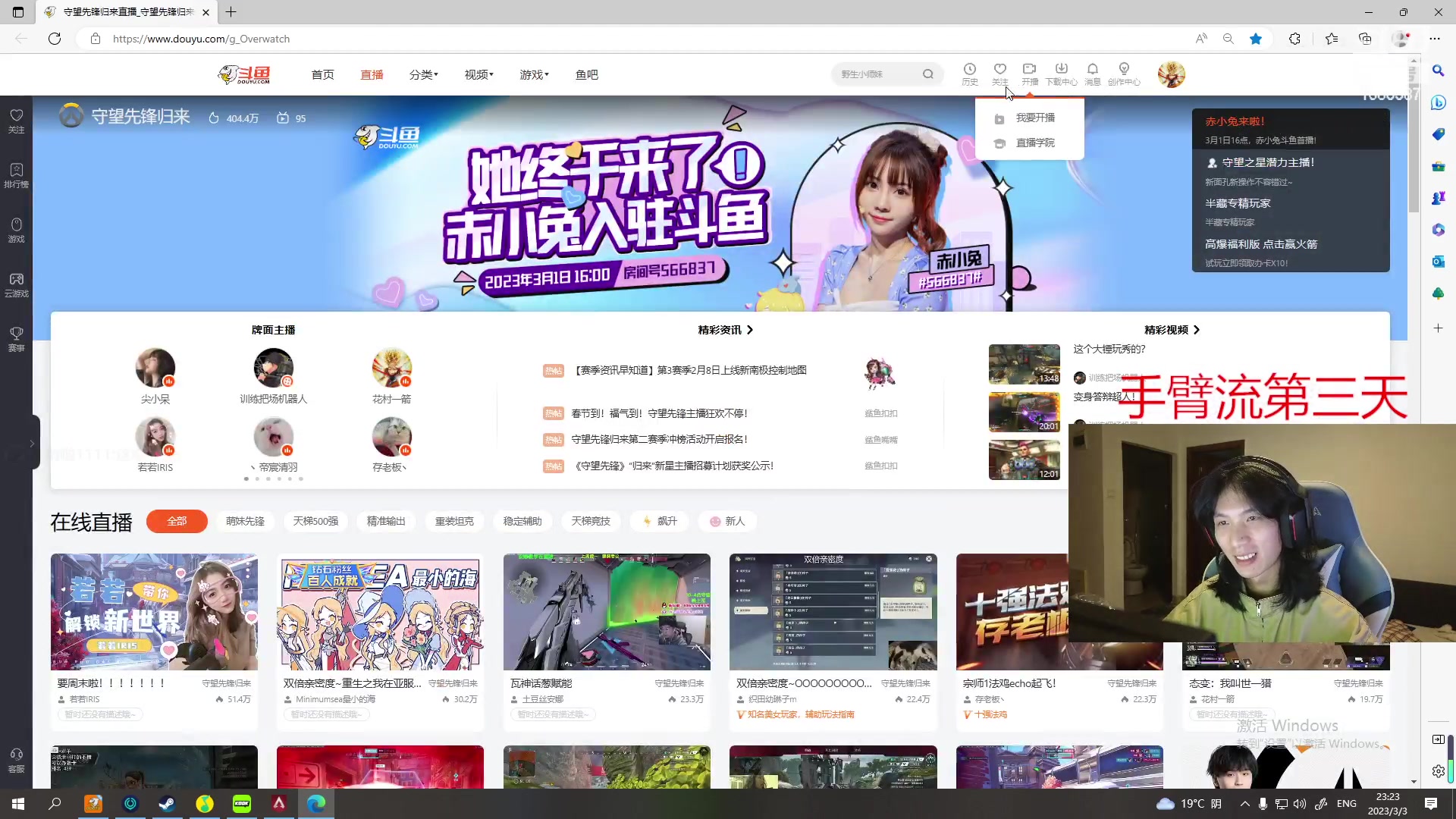Open 训练把场机器人 streamer avatar

coord(273,369)
